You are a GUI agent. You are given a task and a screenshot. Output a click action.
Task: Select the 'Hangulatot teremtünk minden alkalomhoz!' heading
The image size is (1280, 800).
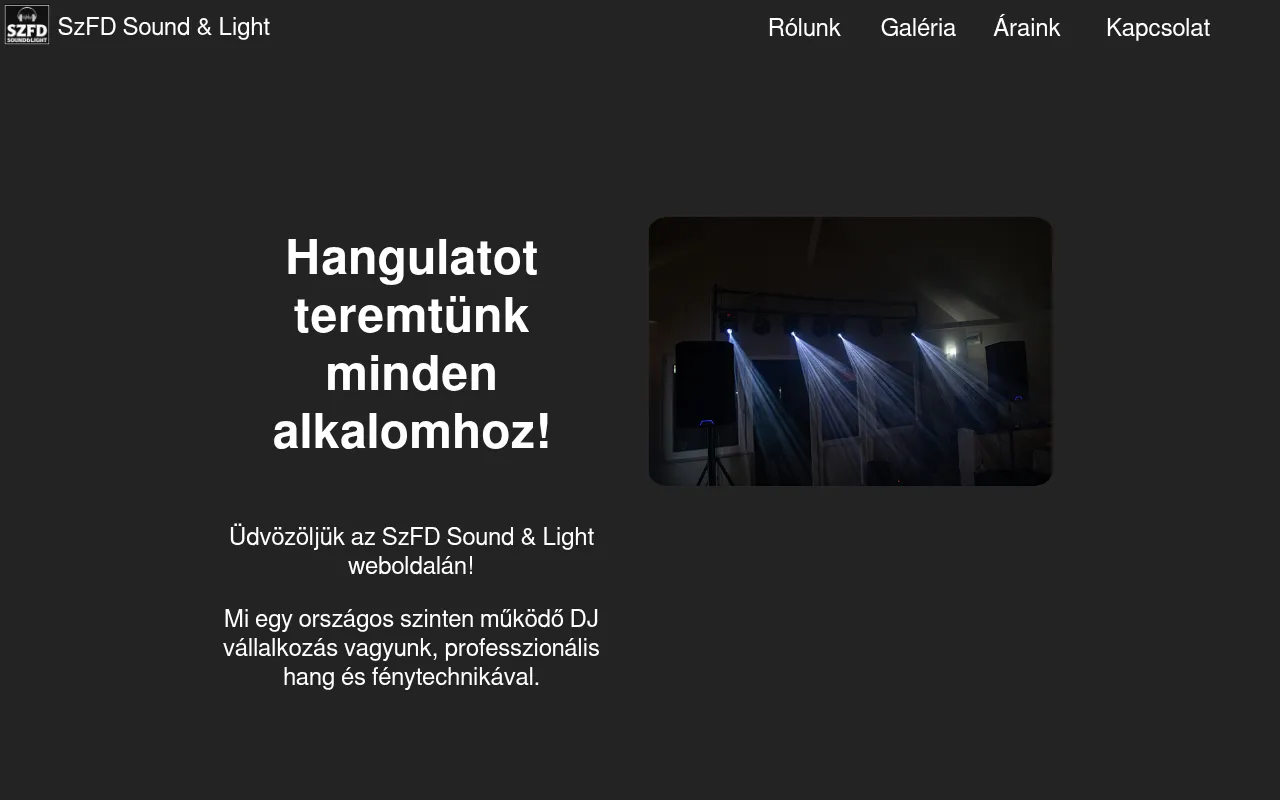(412, 345)
